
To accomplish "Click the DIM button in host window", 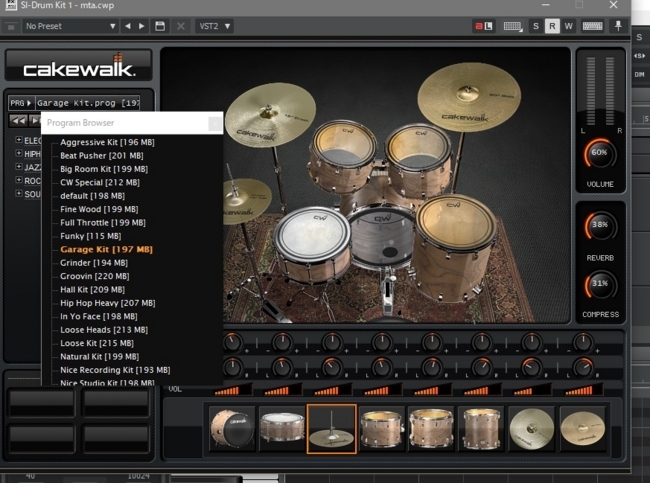I will pyautogui.click(x=639, y=75).
